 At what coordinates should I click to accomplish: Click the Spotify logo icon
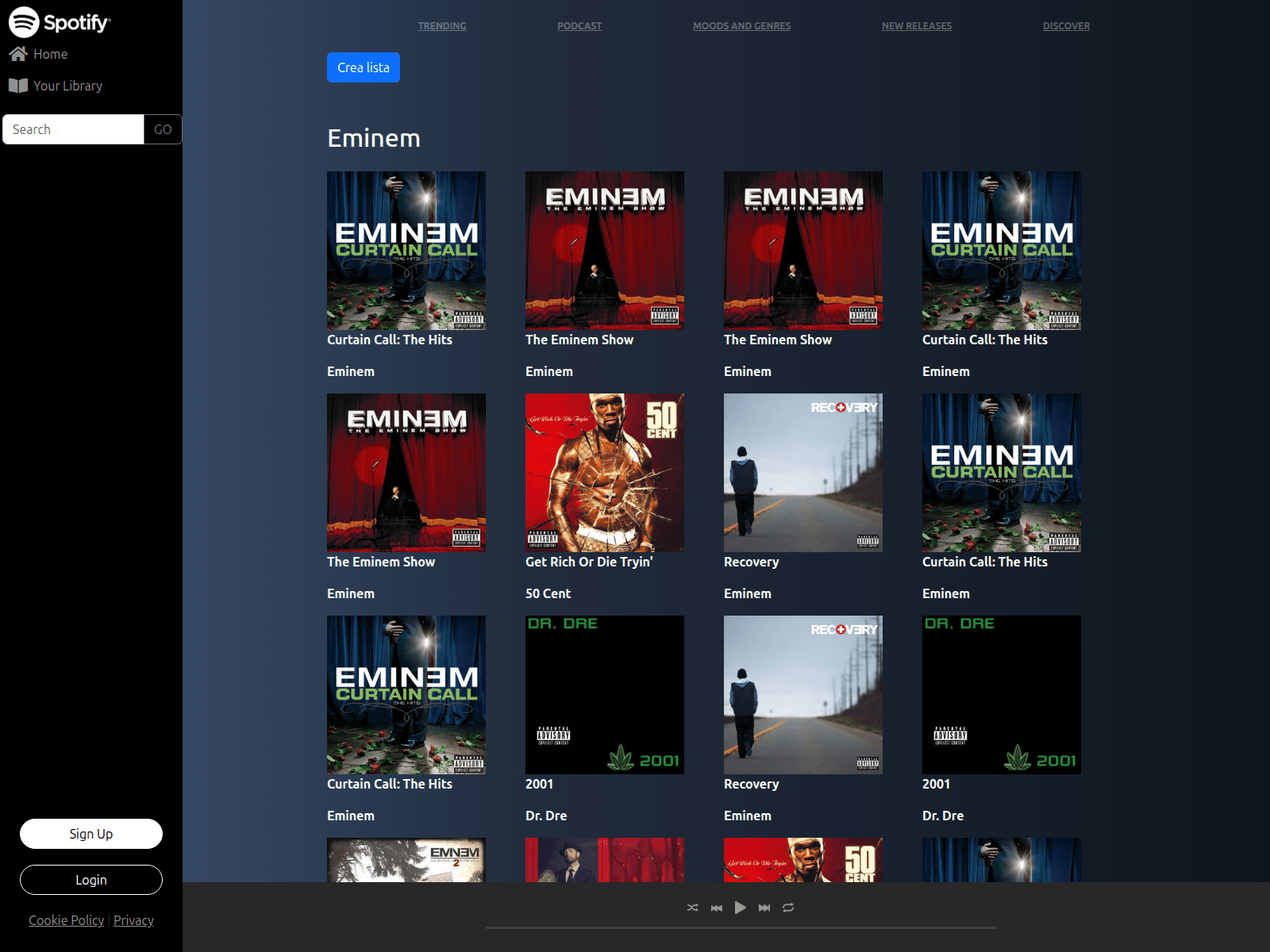point(22,23)
